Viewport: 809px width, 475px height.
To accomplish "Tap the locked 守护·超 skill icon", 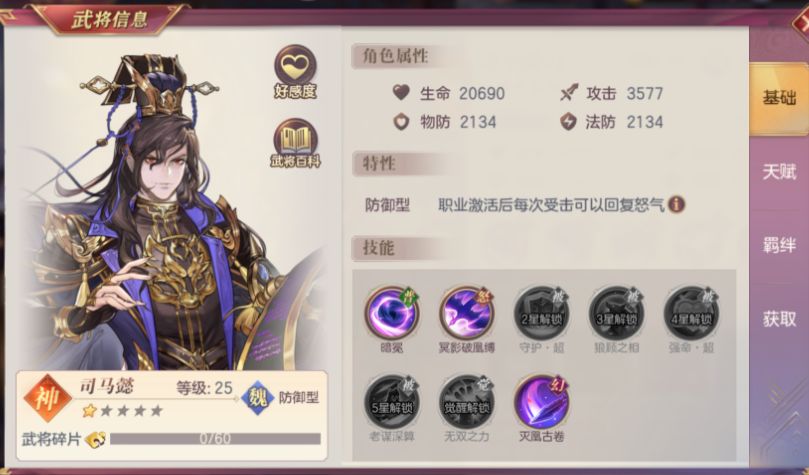I will (541, 313).
